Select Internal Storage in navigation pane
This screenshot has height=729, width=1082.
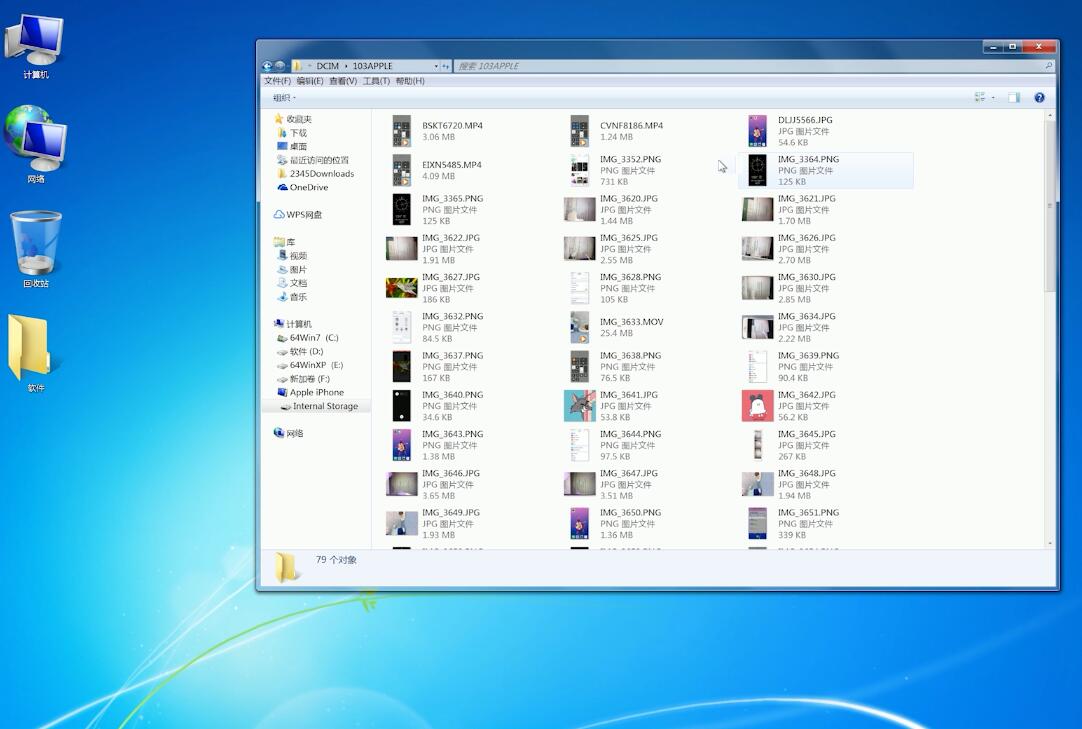point(319,406)
